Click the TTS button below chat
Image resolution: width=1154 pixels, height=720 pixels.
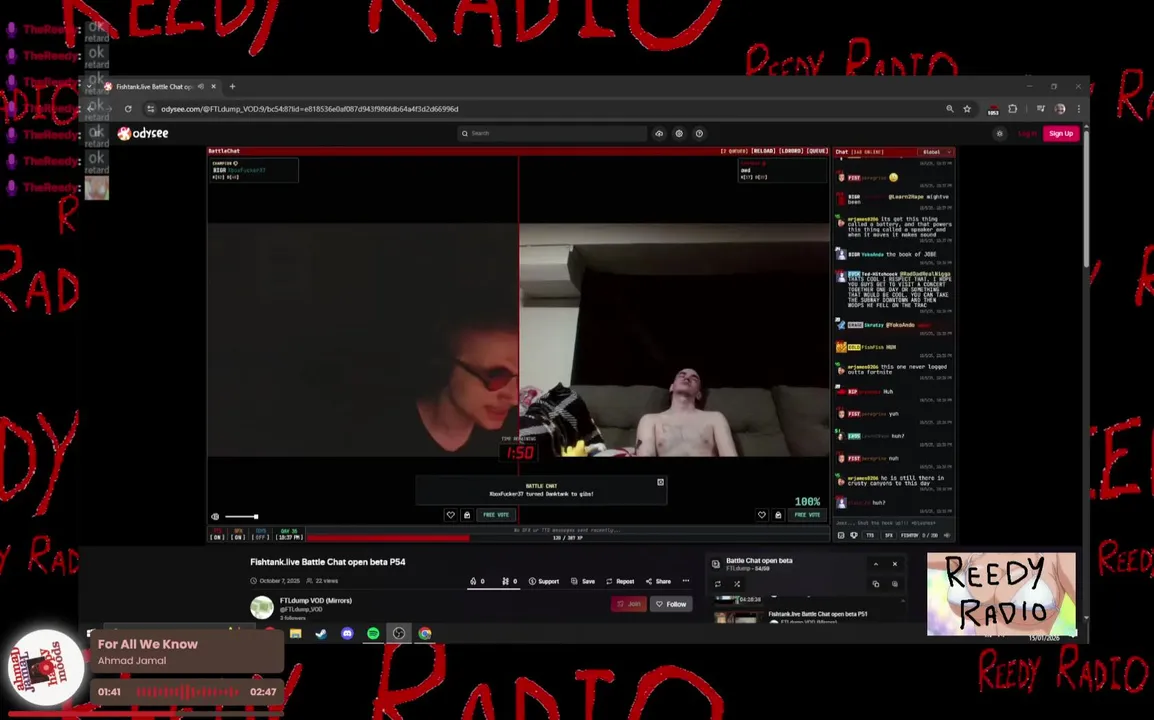870,536
